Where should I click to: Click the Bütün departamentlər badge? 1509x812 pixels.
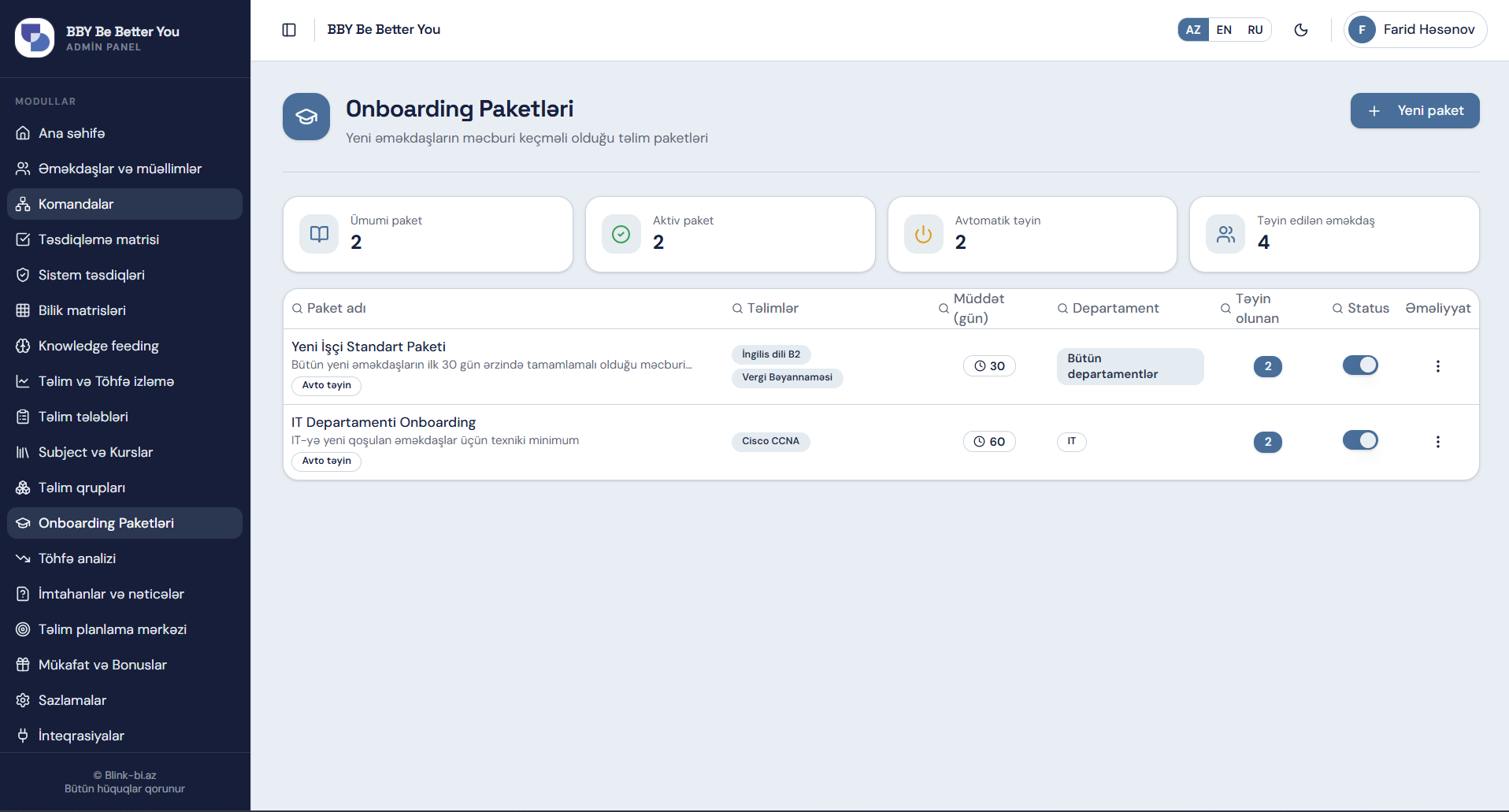[x=1130, y=366]
